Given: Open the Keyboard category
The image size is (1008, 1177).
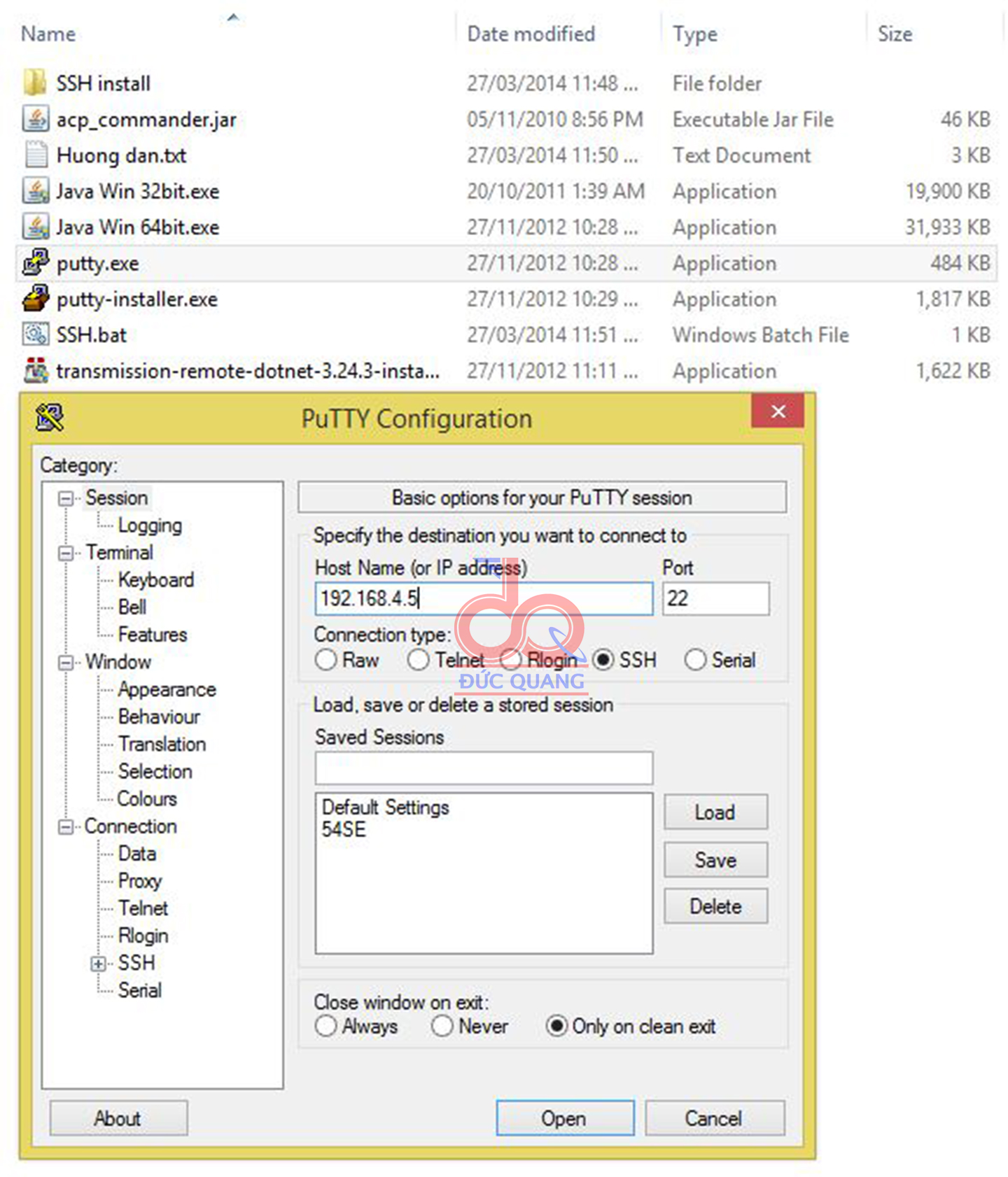Looking at the screenshot, I should point(155,579).
